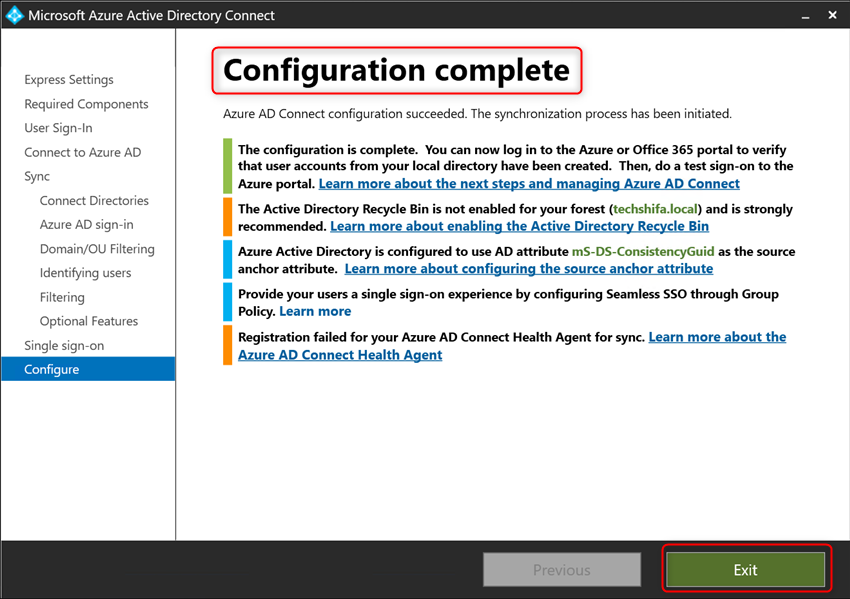Open the Filtering configuration step

point(62,296)
